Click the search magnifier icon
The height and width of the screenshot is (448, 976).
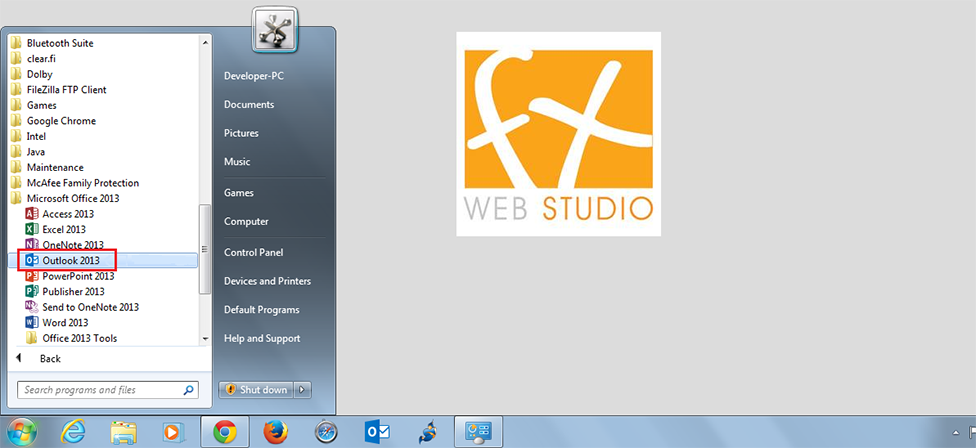(x=188, y=390)
